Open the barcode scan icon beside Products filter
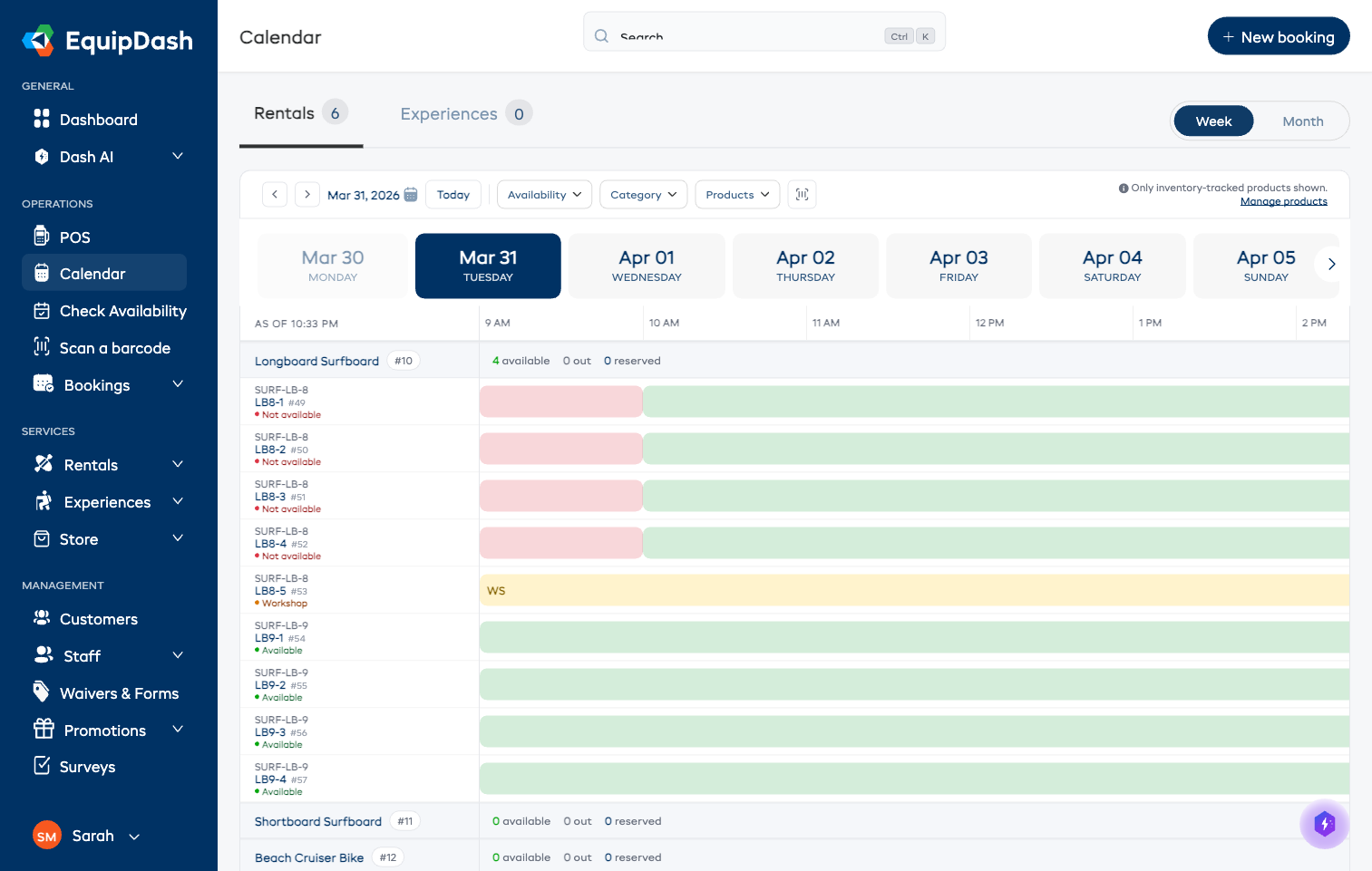 tap(802, 194)
